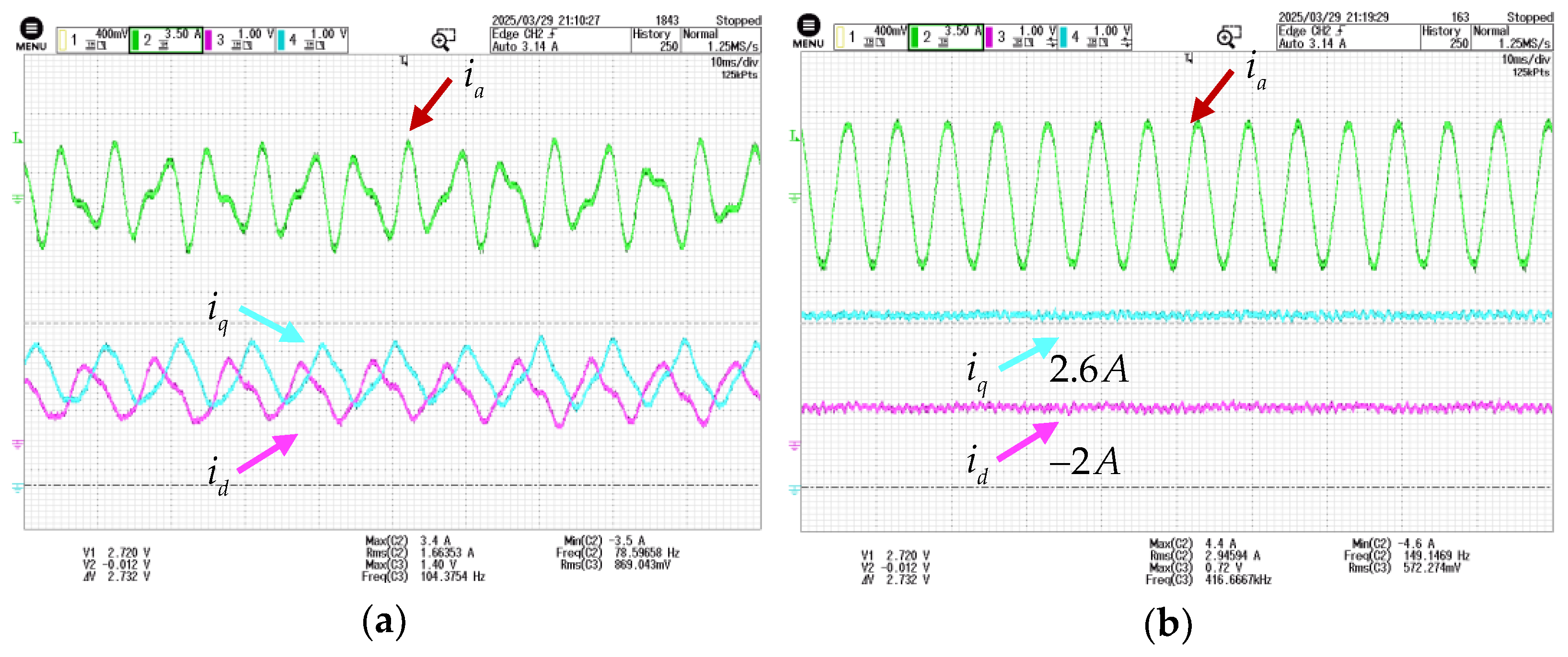The image size is (1568, 657).
Task: Click the 10ms/div timebase label in scope (a)
Action: (x=734, y=62)
